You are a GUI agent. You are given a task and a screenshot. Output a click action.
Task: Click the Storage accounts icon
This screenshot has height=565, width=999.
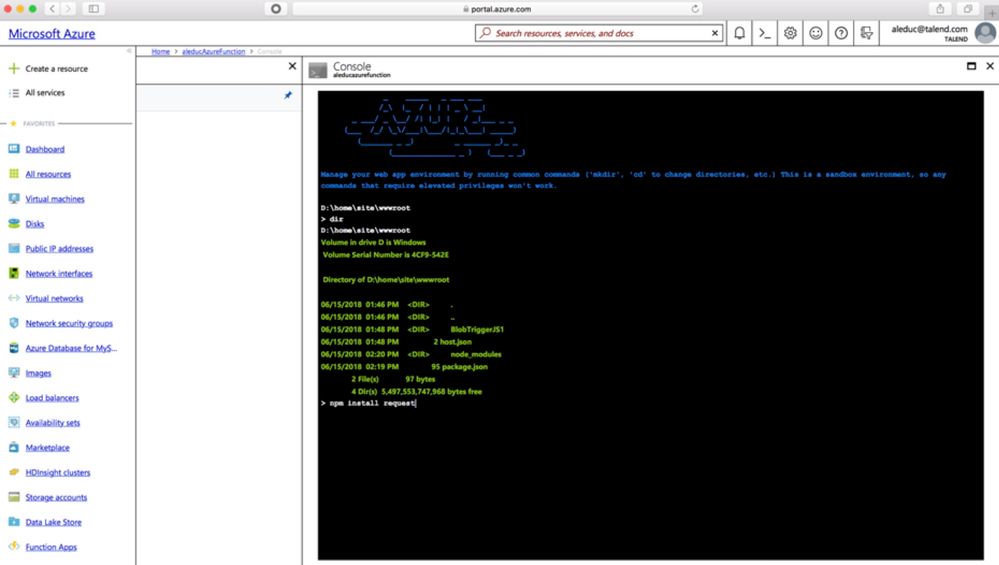[x=14, y=496]
